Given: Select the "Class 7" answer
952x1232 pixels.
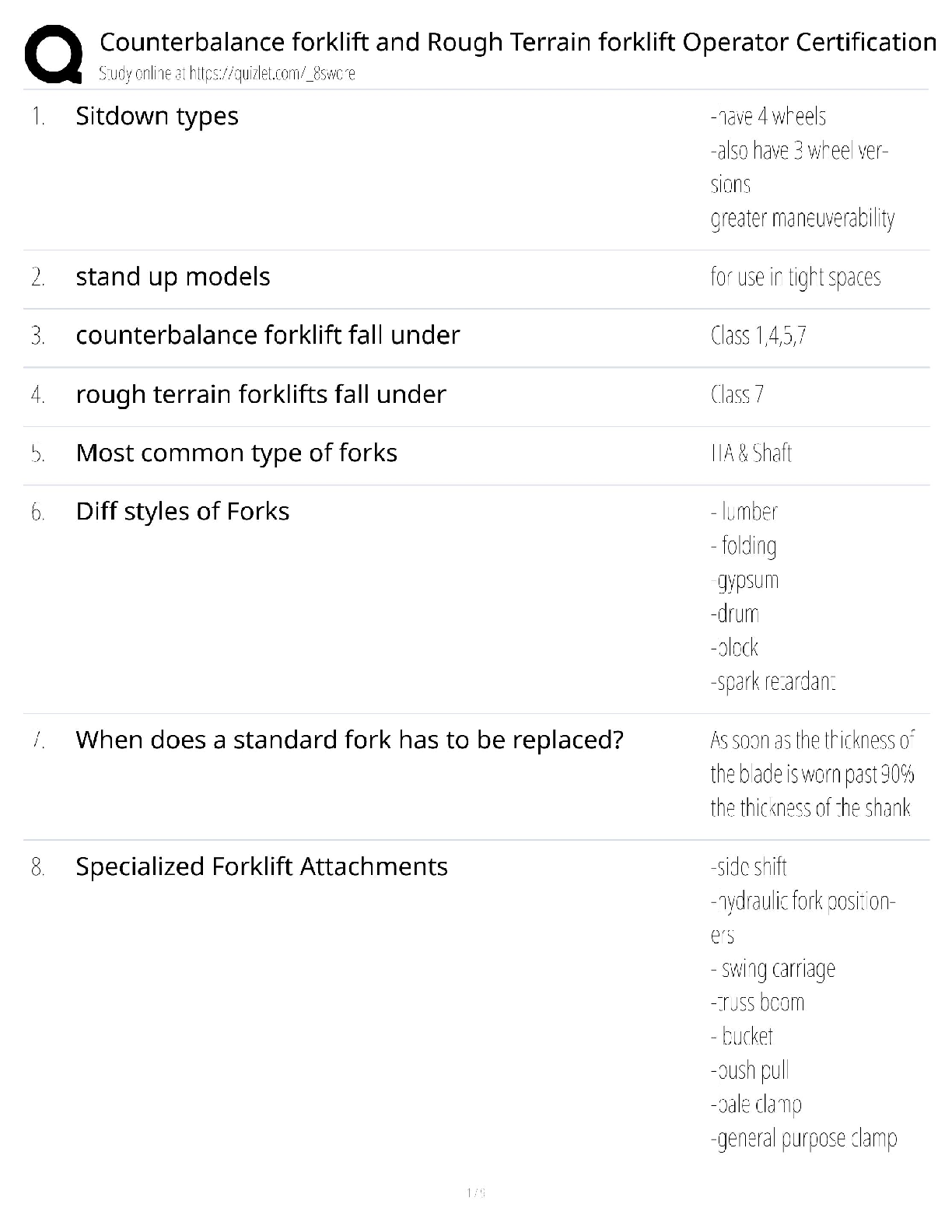Looking at the screenshot, I should (x=737, y=395).
